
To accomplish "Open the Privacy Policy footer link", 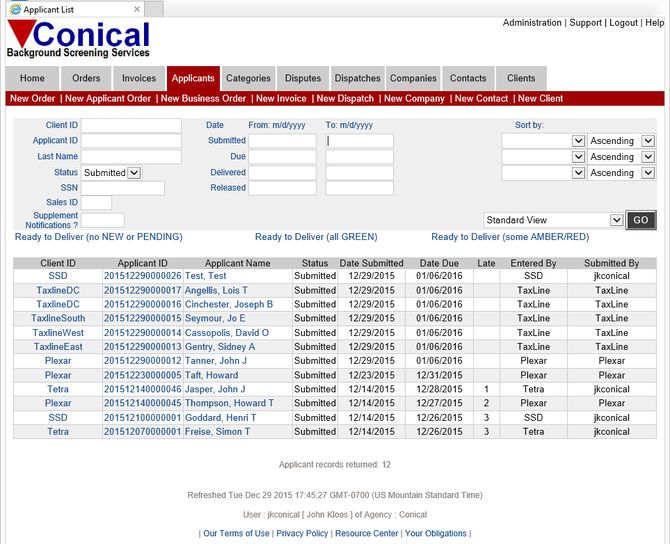I will coord(302,534).
